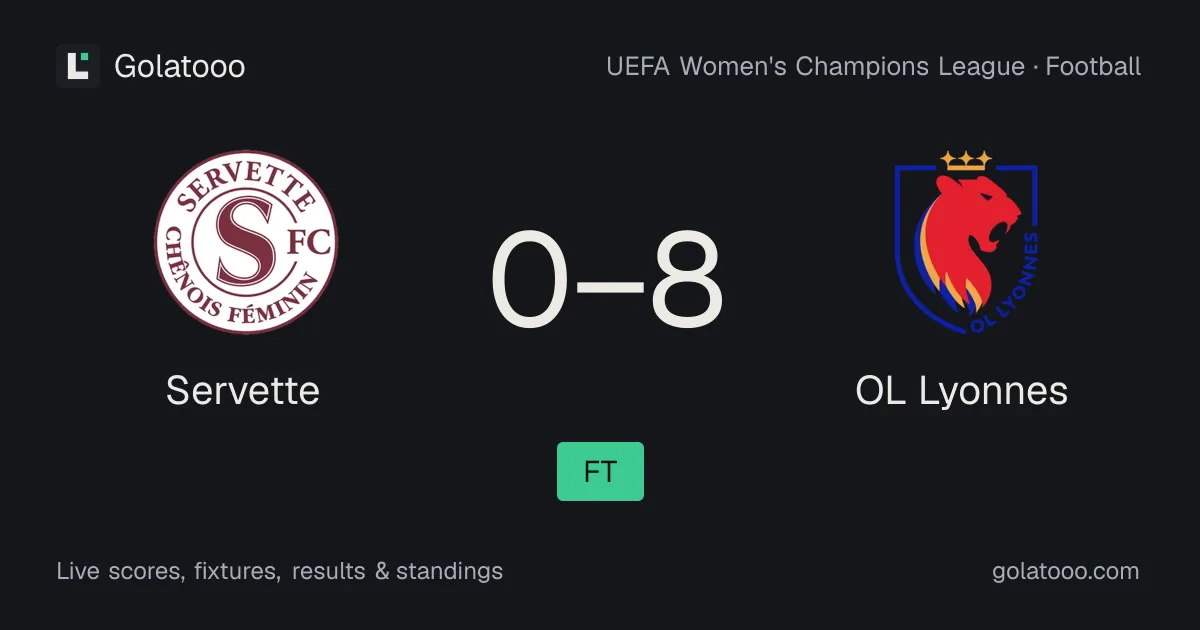Click the three gold stars above OL crest
Screen dimensions: 1200x630
click(966, 160)
